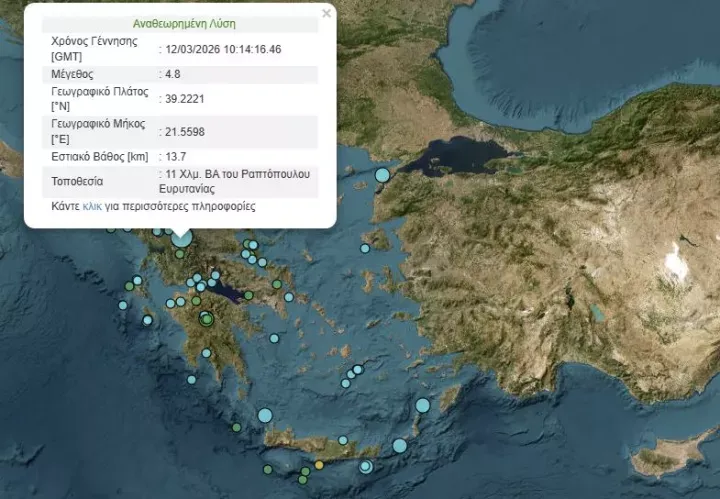Select the marker on northern Crete coast

(x=343, y=440)
